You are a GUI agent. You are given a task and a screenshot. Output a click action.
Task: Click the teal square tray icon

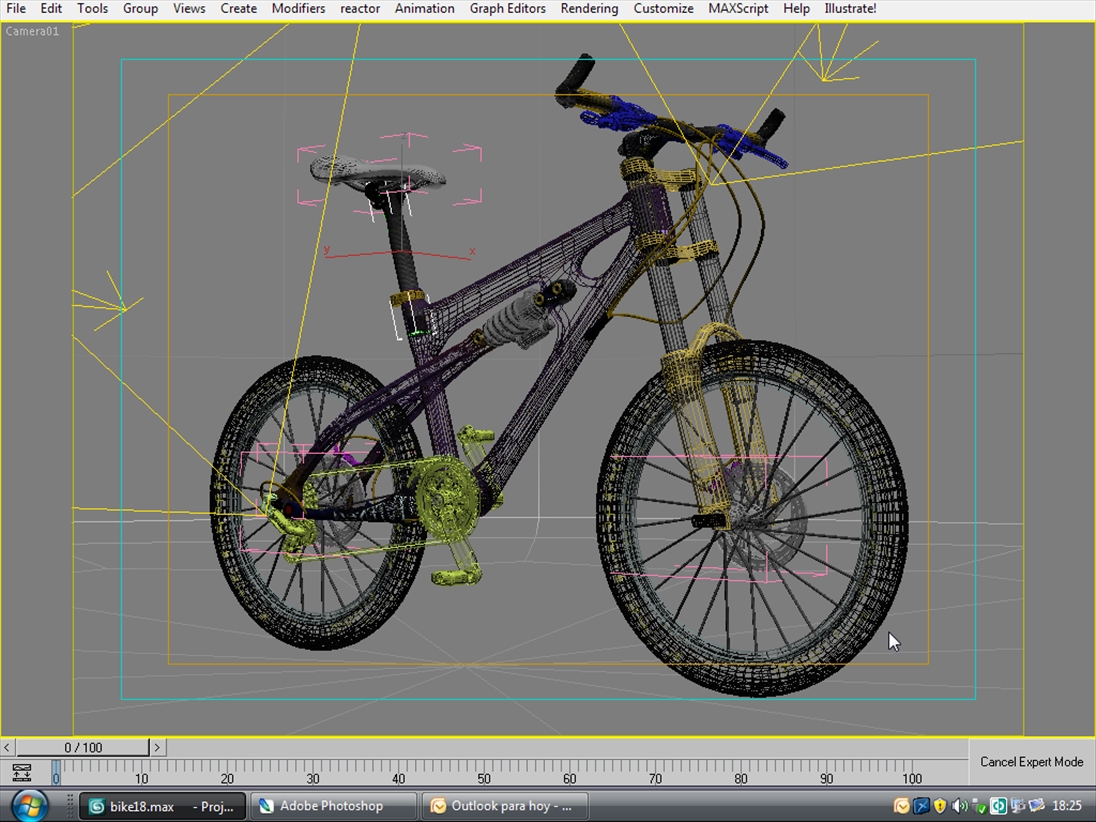coord(998,806)
